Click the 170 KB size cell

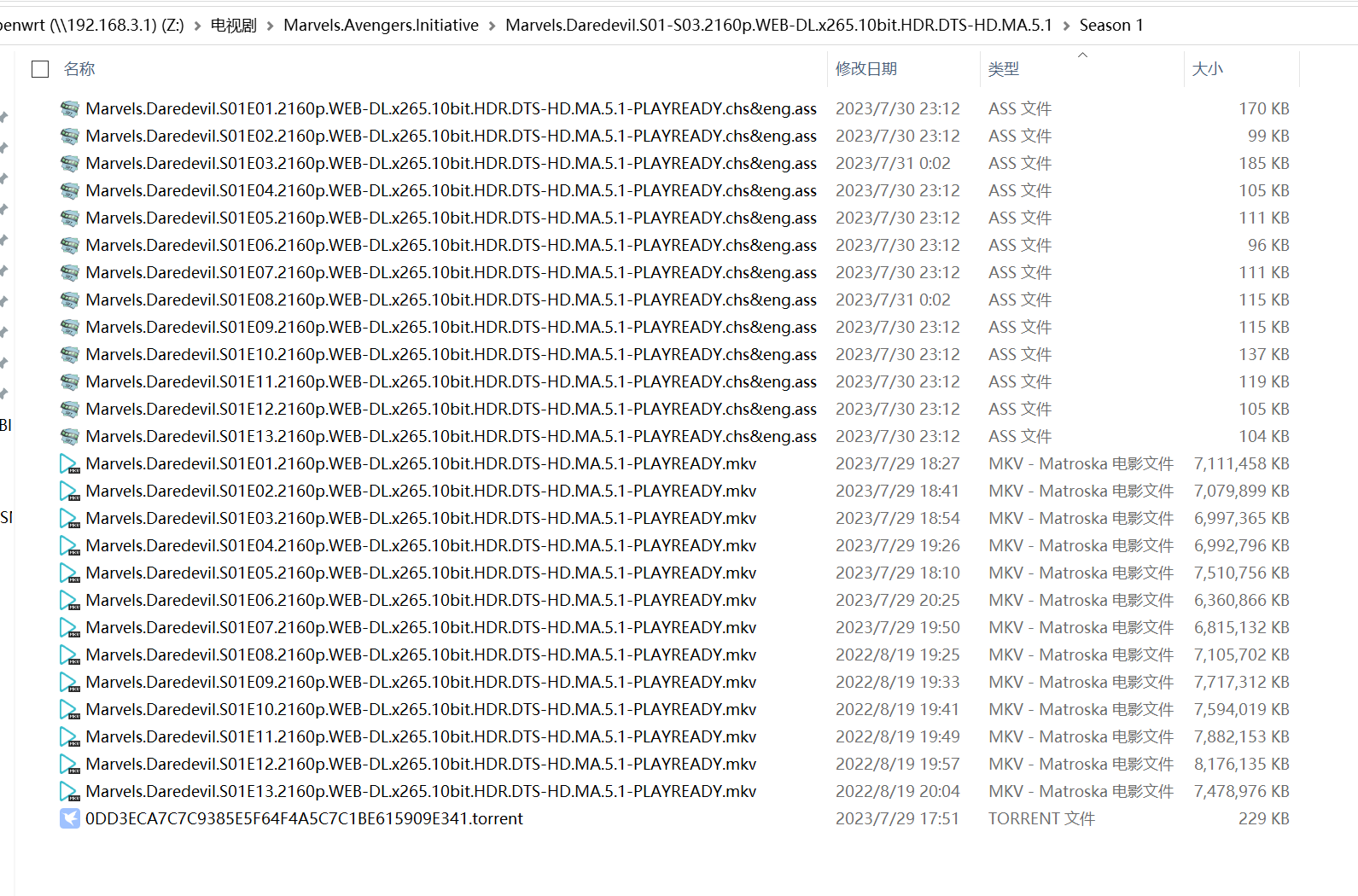coord(1264,108)
